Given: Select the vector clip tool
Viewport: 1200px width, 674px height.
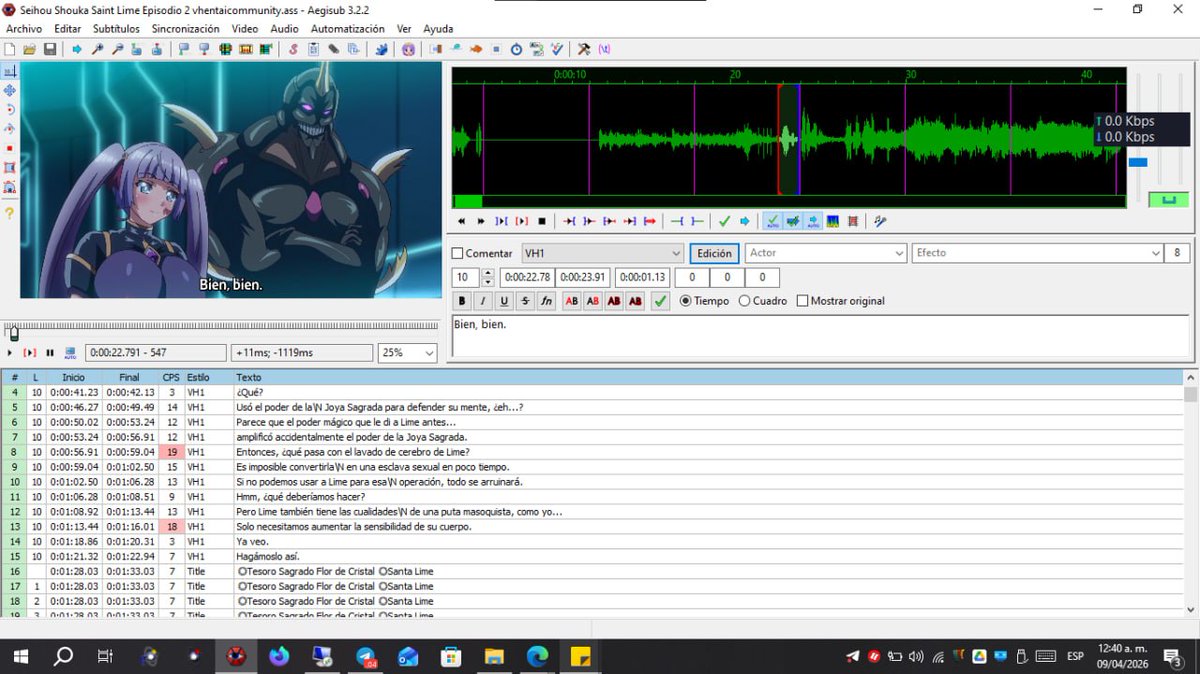Looking at the screenshot, I should [x=9, y=187].
